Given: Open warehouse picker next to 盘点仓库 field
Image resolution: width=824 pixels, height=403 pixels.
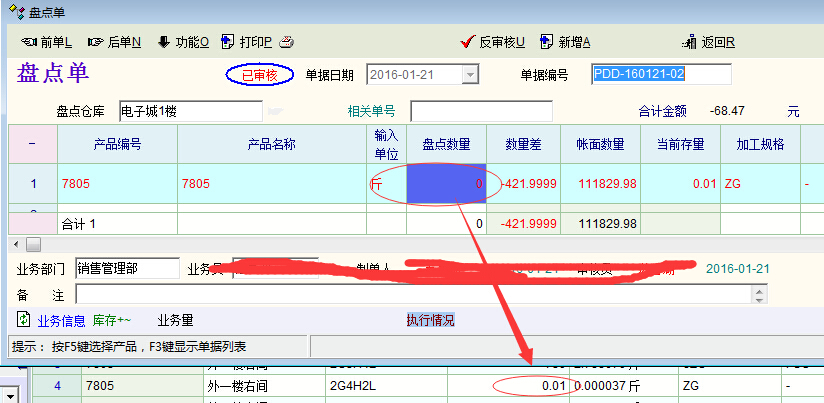Looking at the screenshot, I should (275, 111).
